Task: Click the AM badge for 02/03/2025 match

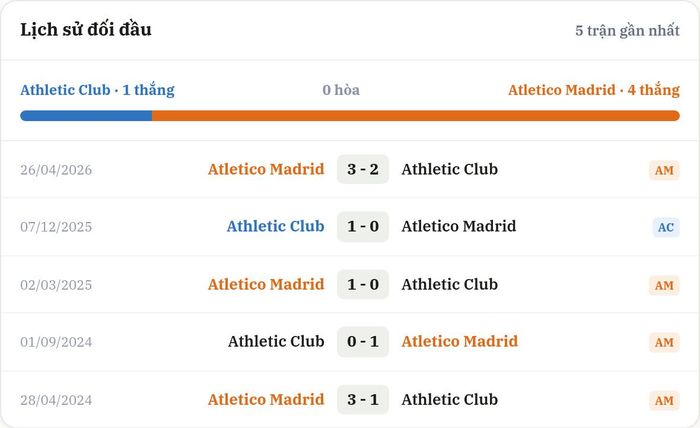Action: point(664,285)
